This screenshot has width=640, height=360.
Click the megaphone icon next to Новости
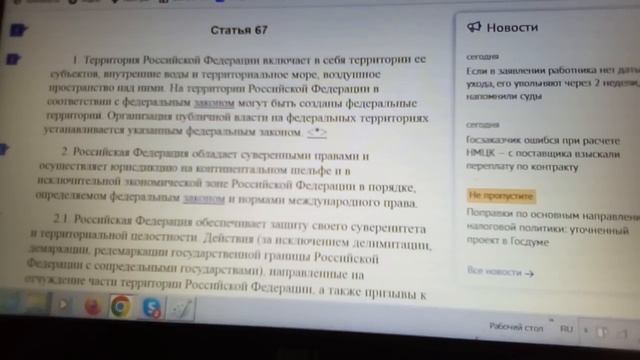474,27
